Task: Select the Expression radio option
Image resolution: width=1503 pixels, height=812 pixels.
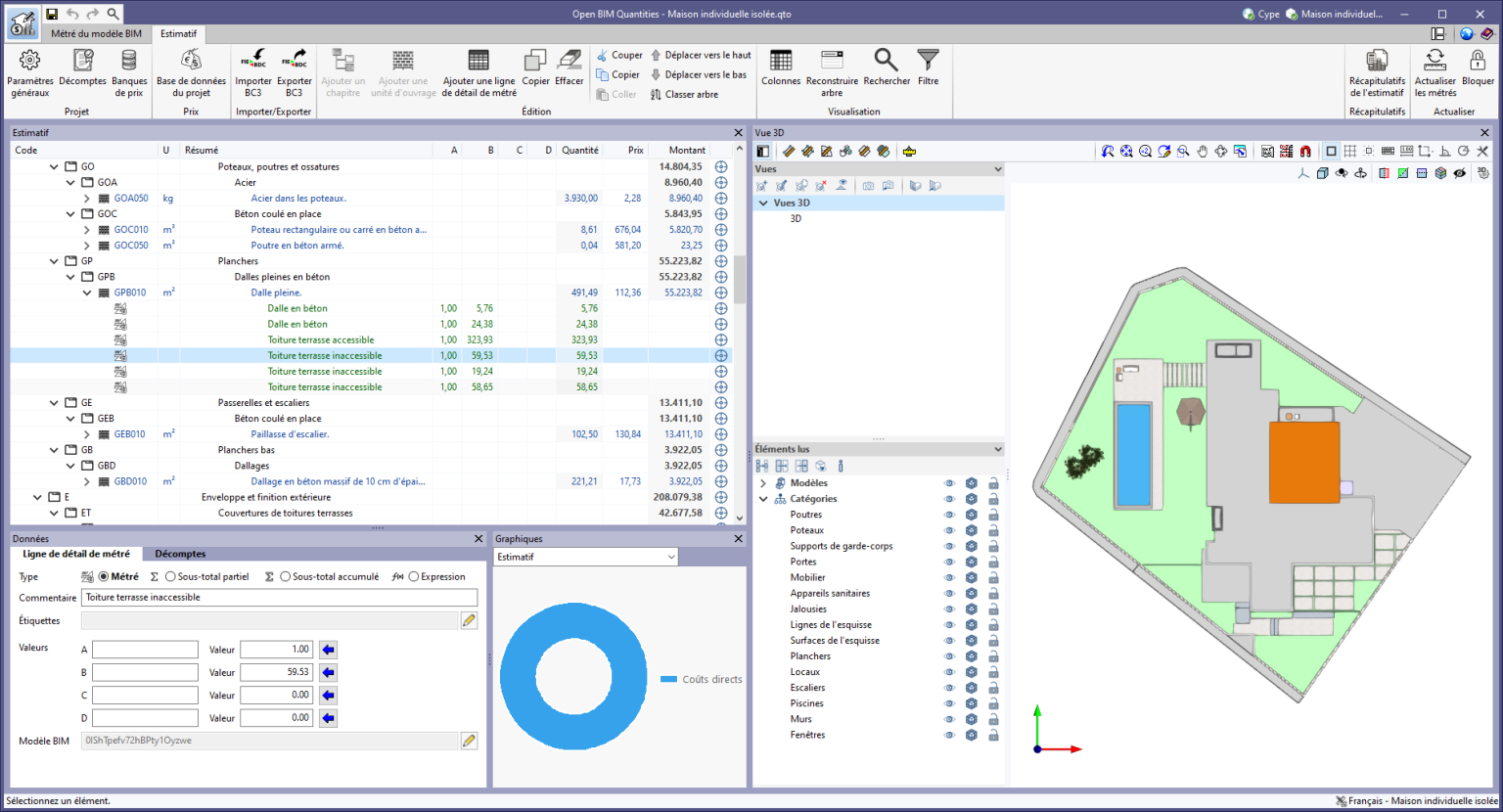Action: click(414, 577)
